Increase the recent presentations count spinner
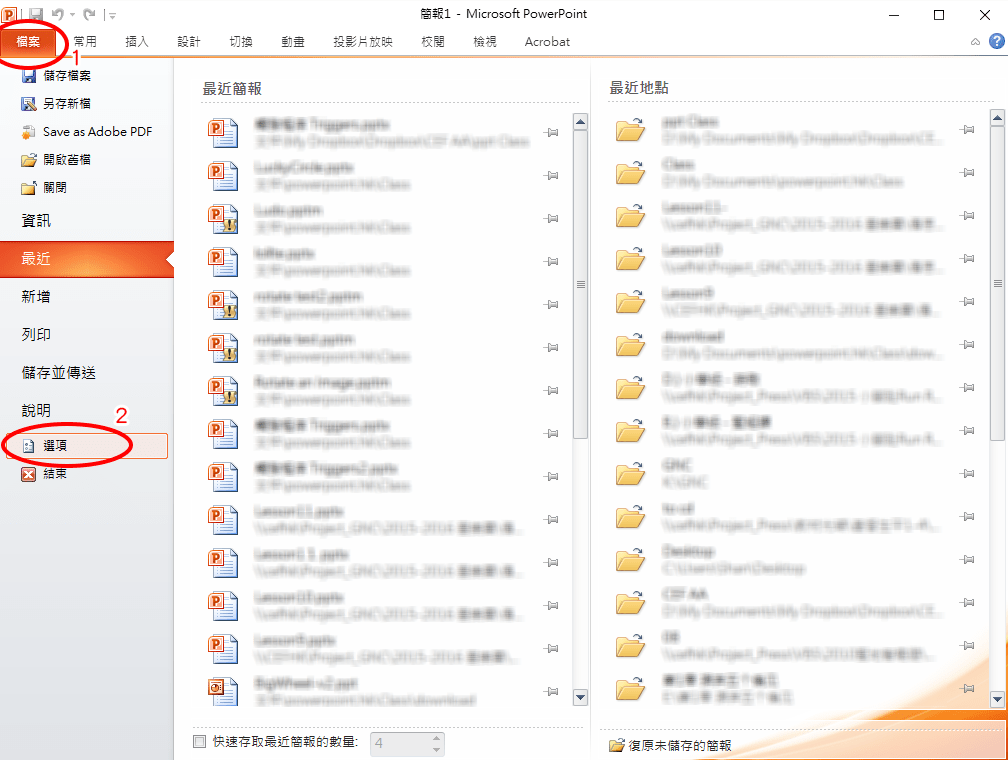1008x760 pixels. (436, 739)
